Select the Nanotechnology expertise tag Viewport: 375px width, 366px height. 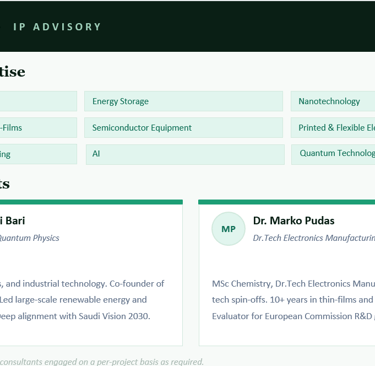[333, 101]
